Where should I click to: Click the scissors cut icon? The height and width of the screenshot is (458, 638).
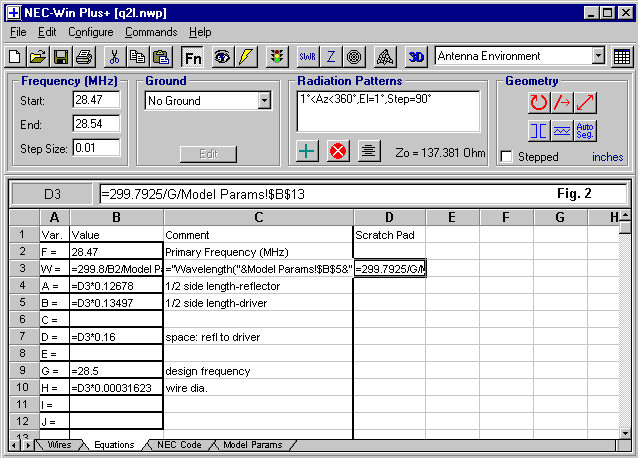[114, 56]
